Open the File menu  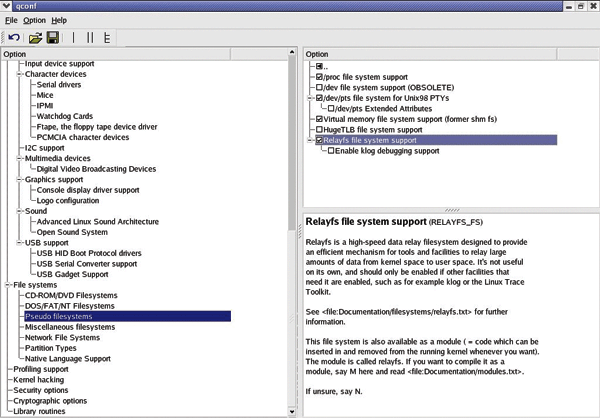coord(10,20)
